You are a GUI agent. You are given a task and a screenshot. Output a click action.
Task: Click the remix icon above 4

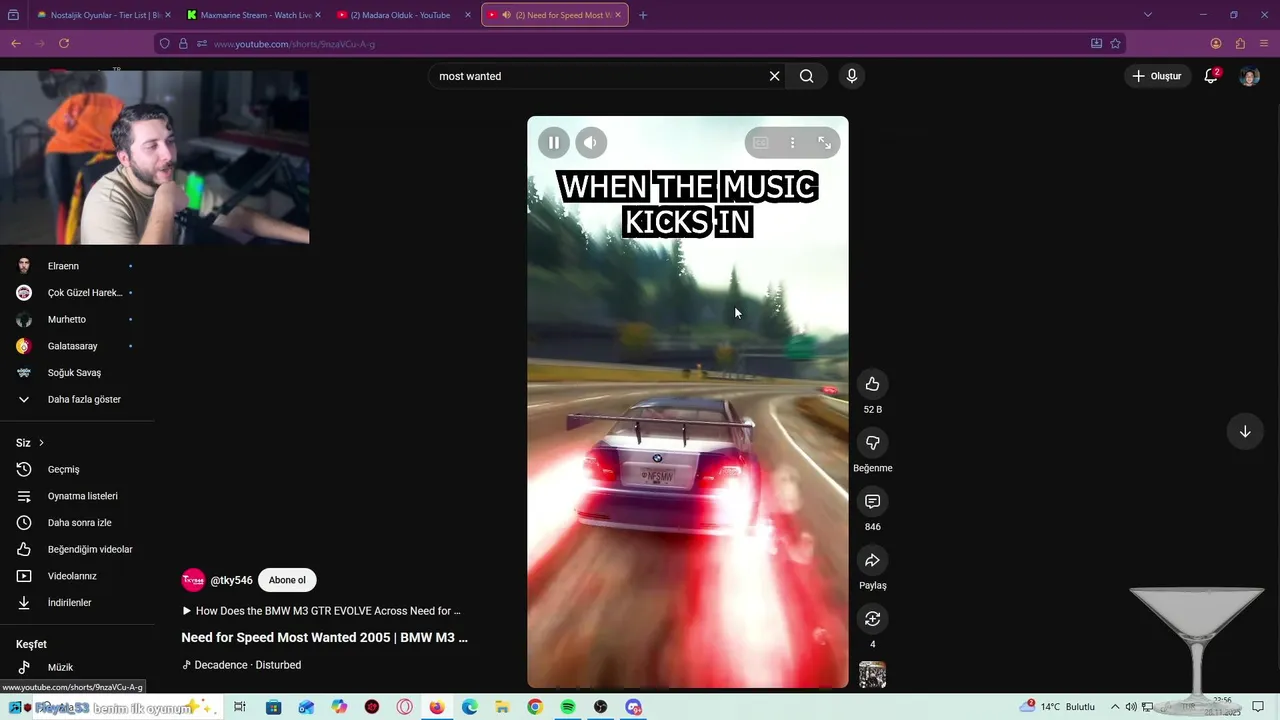point(872,619)
